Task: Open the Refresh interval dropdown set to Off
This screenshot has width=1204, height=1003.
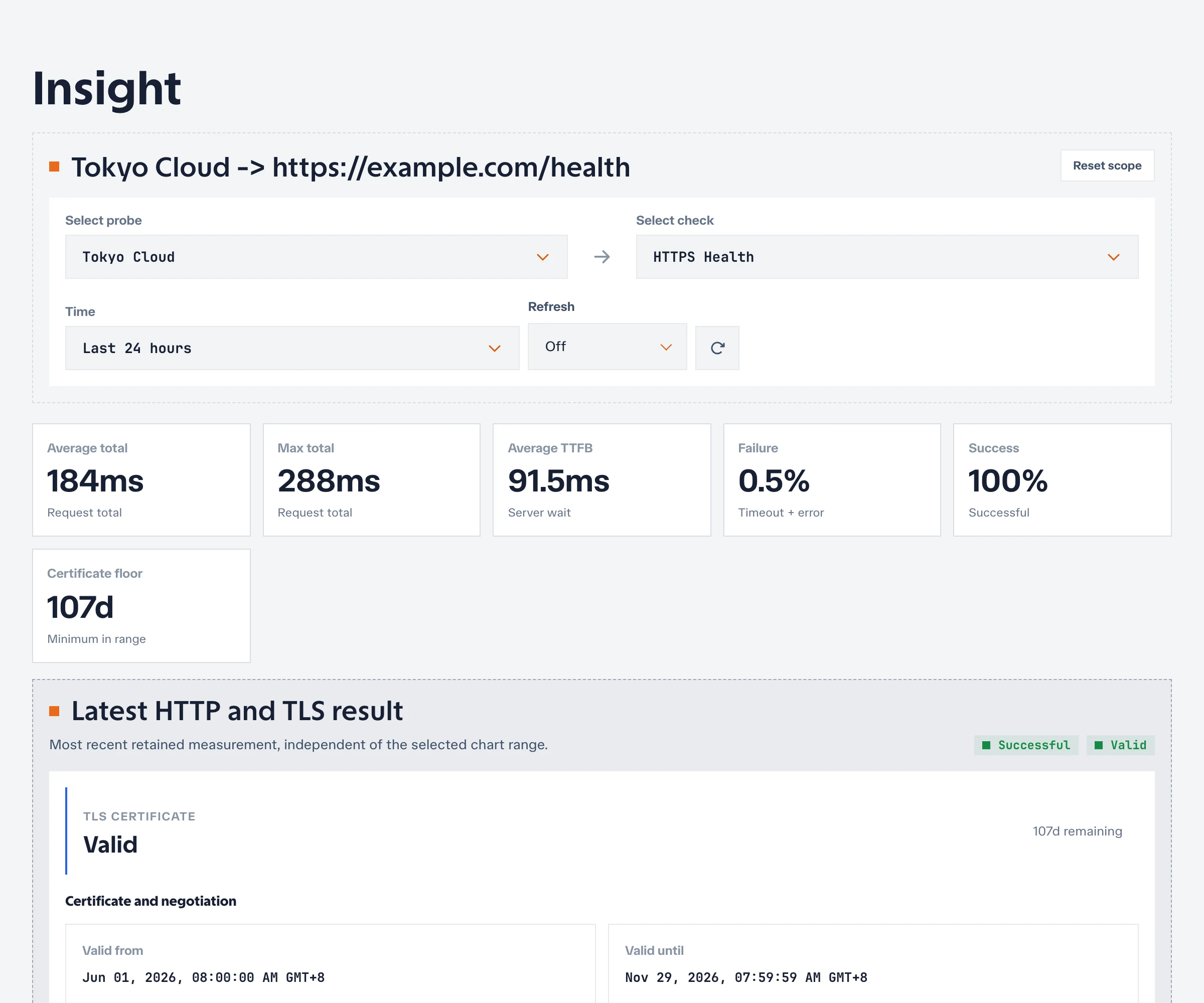Action: 607,347
